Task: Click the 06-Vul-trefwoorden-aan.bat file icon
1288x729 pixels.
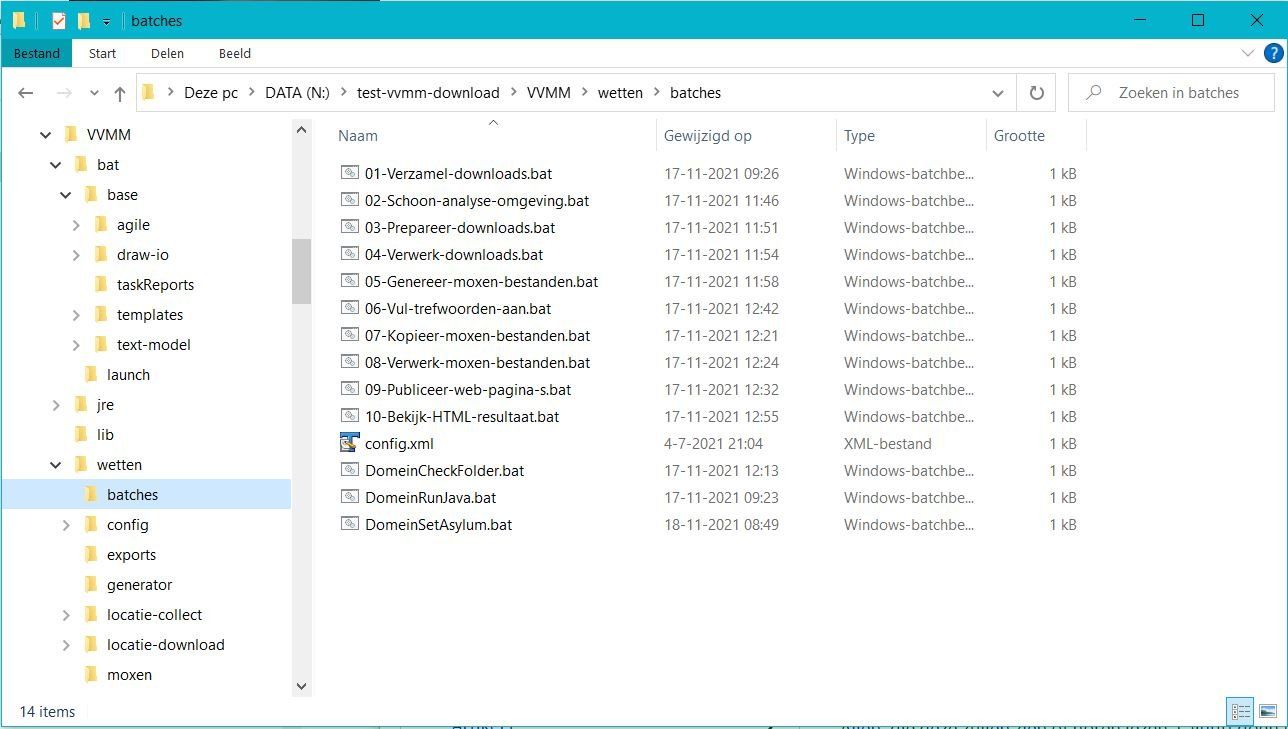Action: 349,308
